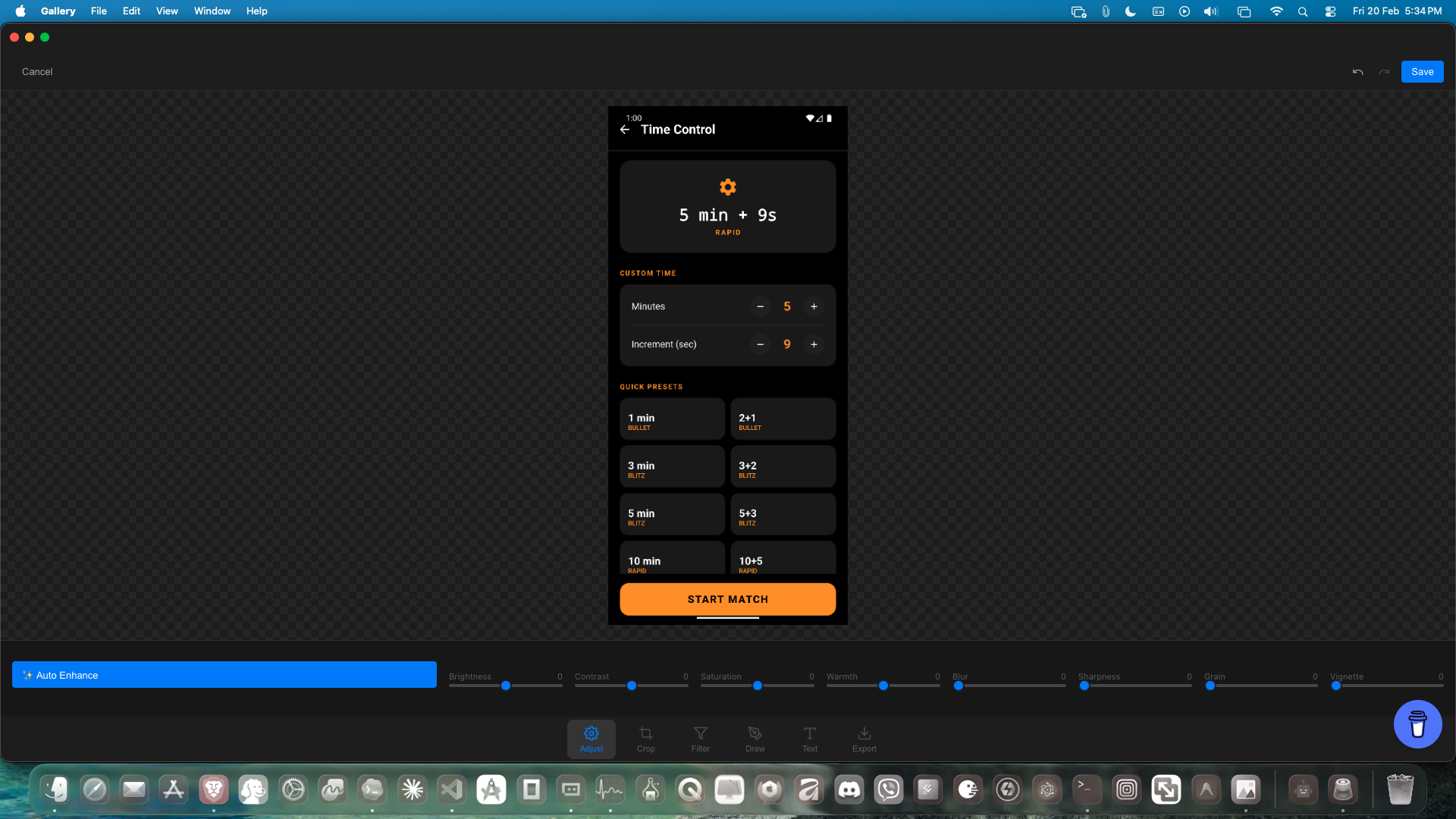Click the Time Control screenshot image
This screenshot has height=819, width=1456.
(x=727, y=366)
